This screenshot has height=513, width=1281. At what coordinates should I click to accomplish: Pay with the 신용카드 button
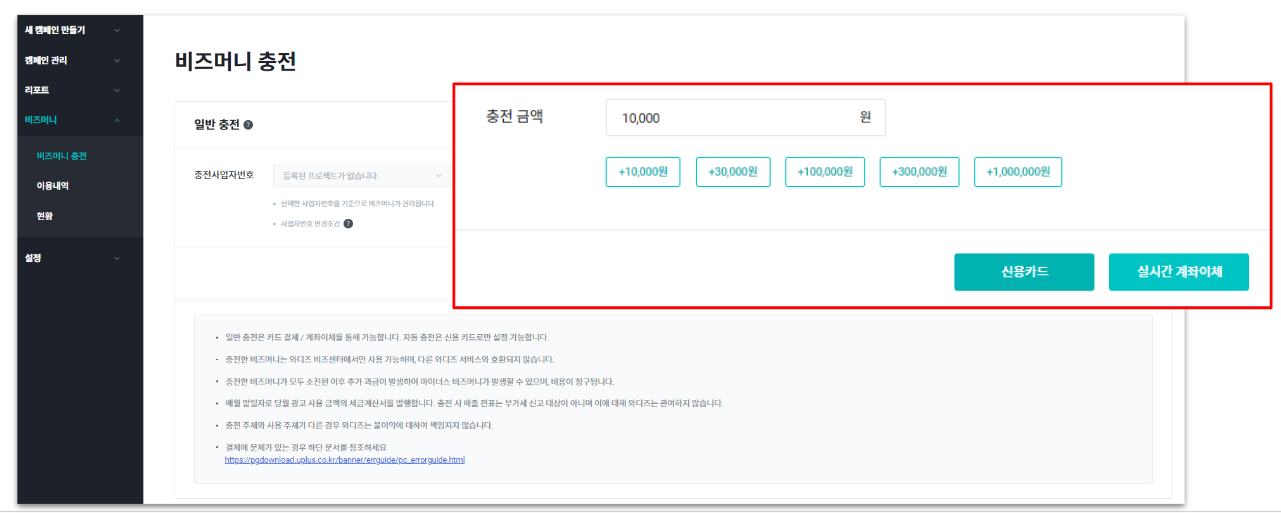(1024, 272)
